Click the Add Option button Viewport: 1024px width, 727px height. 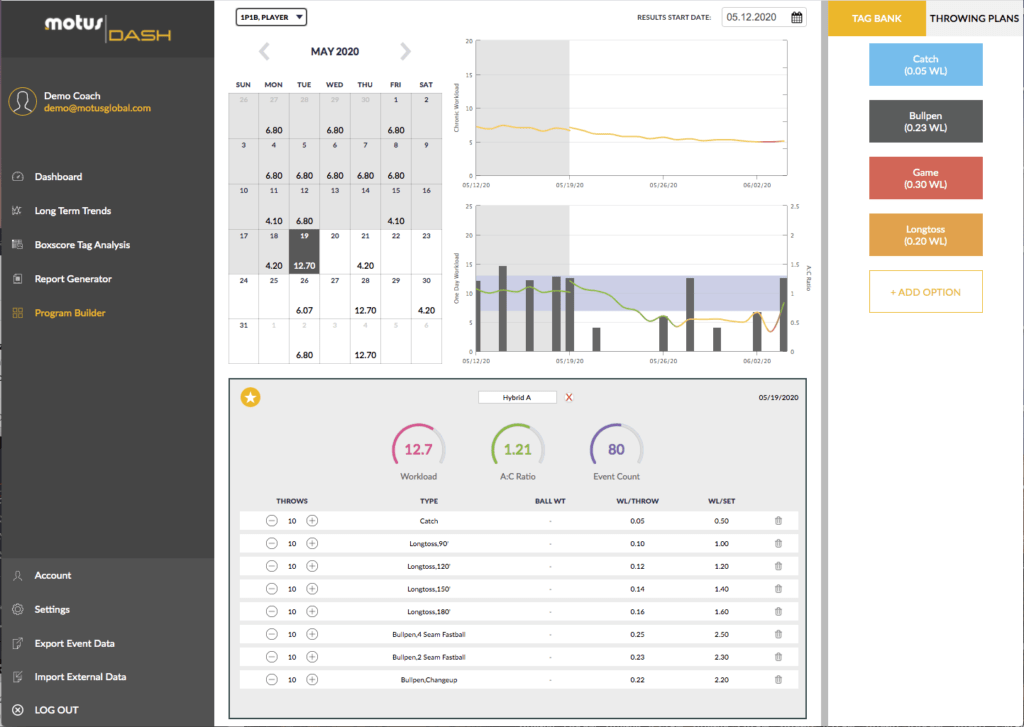(925, 291)
